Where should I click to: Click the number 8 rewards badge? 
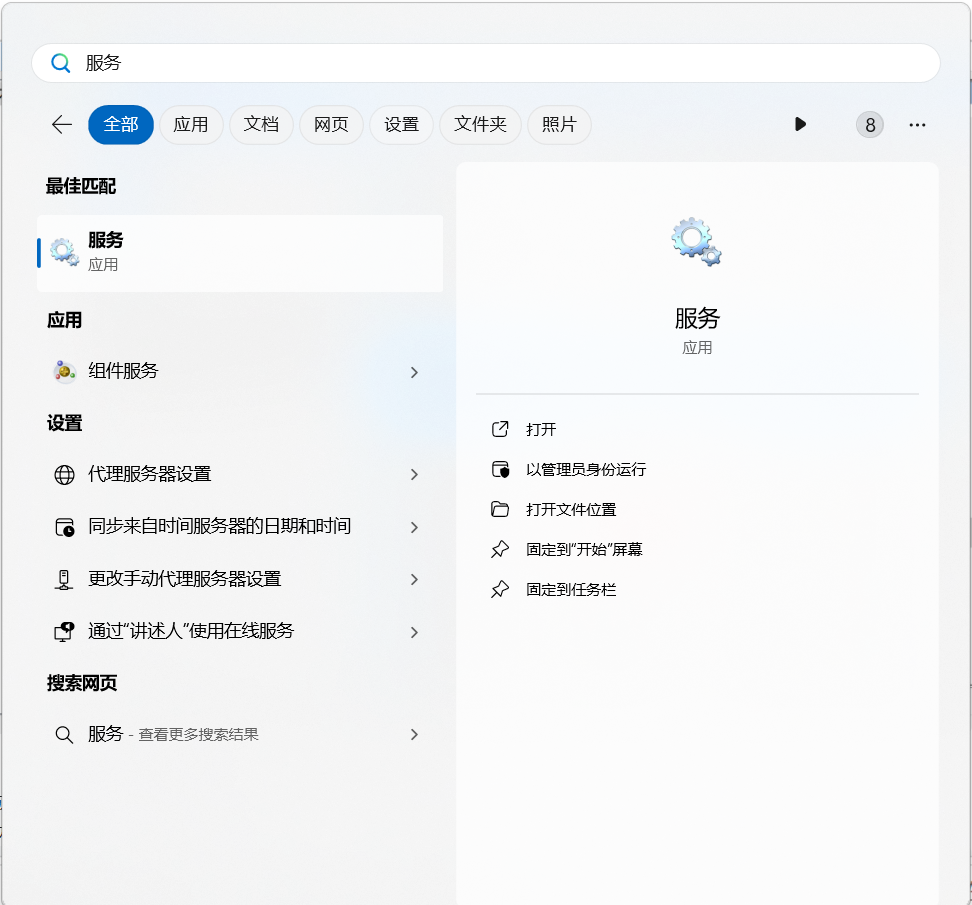tap(870, 125)
